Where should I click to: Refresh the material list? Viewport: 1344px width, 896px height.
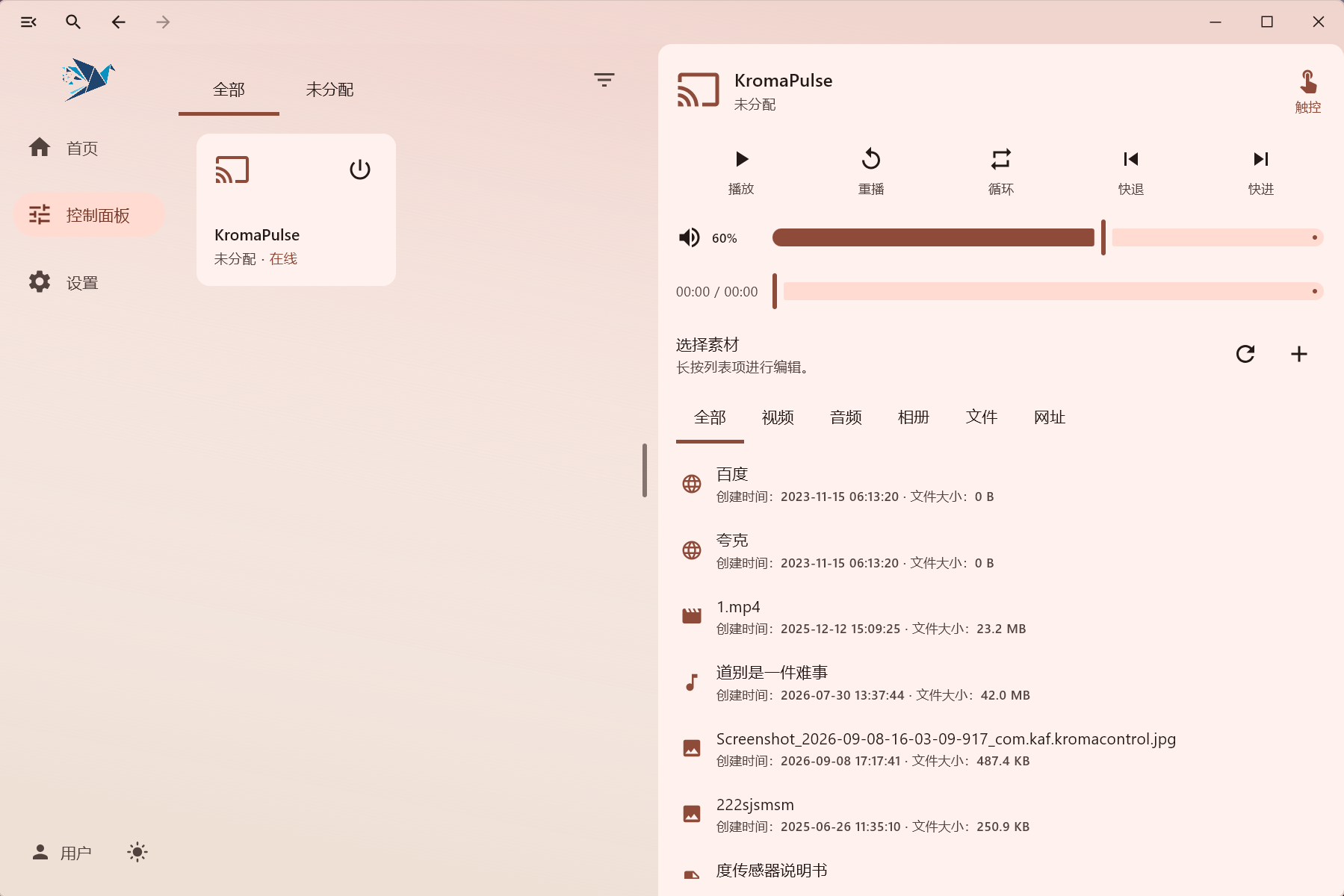tap(1245, 354)
